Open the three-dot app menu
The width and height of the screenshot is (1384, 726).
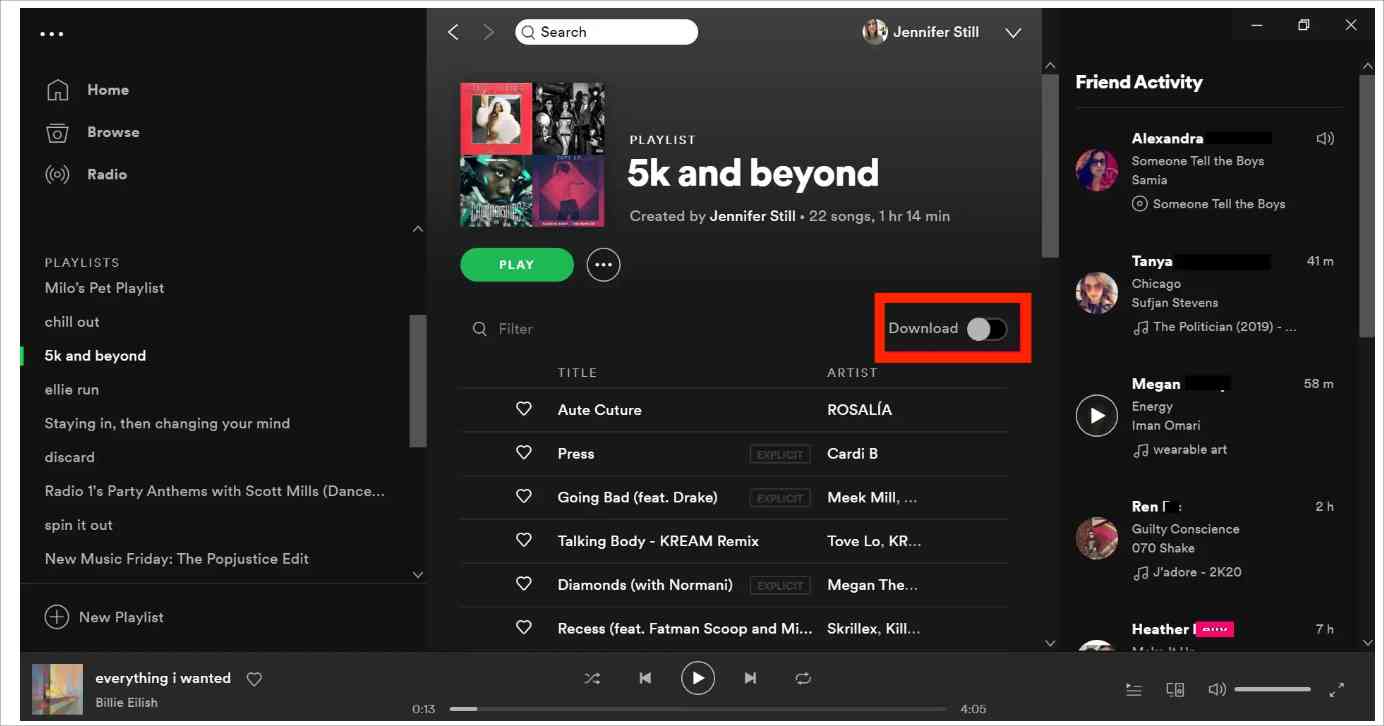[x=52, y=34]
